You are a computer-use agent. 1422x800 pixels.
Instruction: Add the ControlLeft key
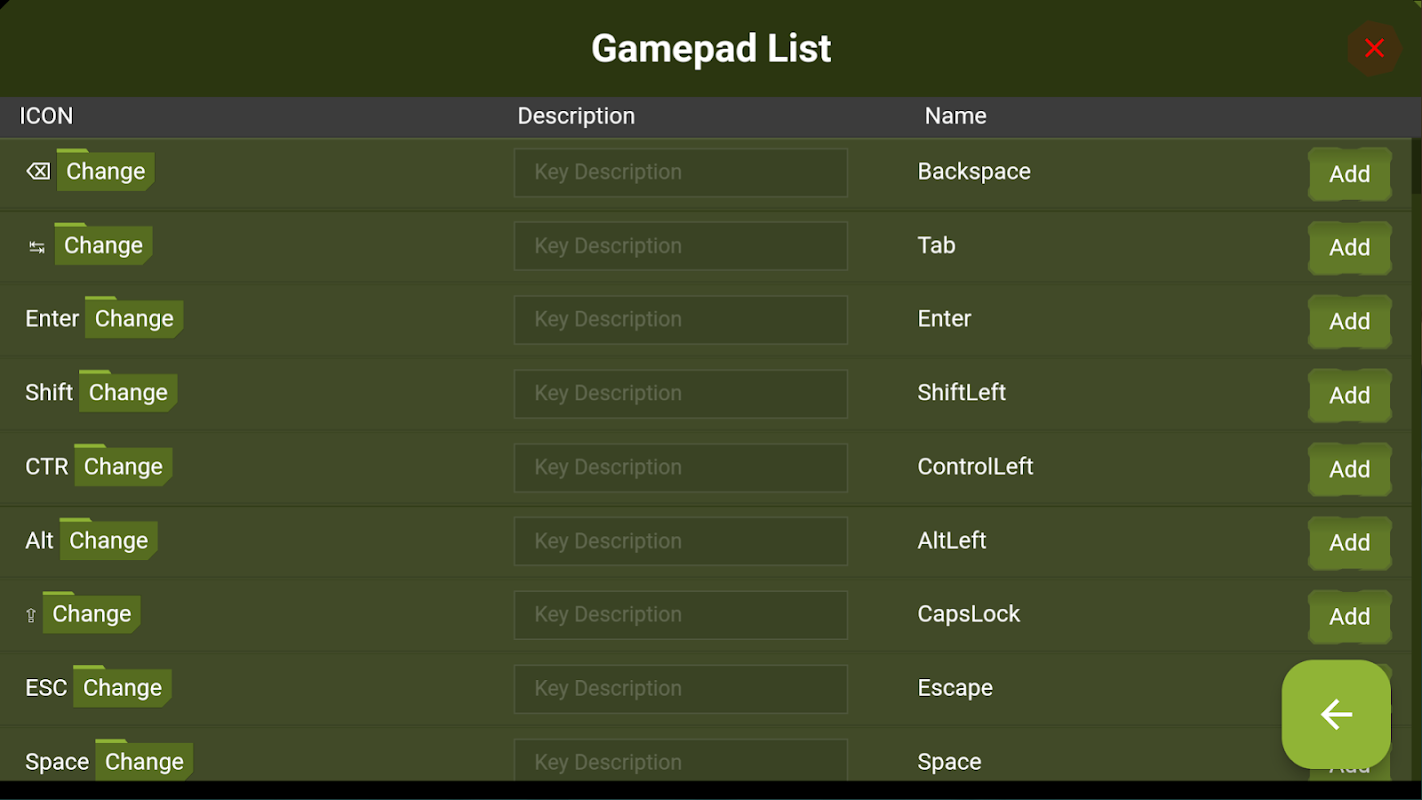click(x=1349, y=470)
